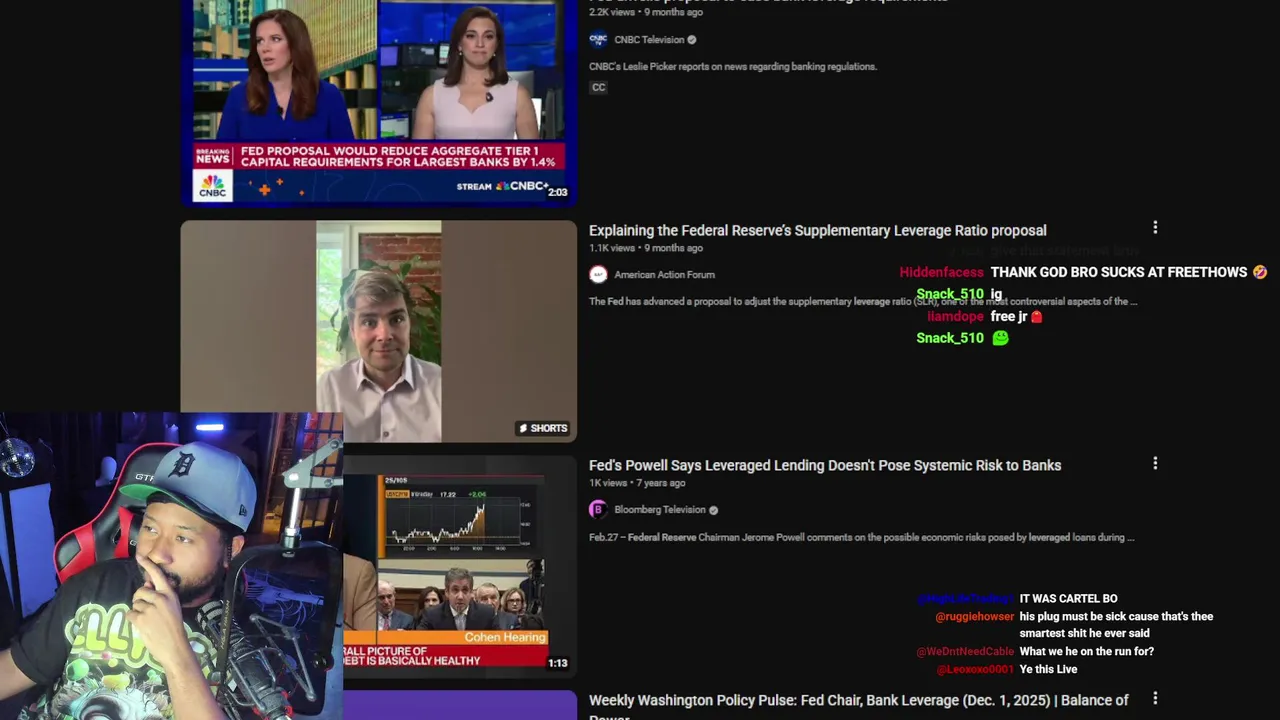Click the 1:13 duration badge on Bloomberg thumbnail

click(557, 663)
